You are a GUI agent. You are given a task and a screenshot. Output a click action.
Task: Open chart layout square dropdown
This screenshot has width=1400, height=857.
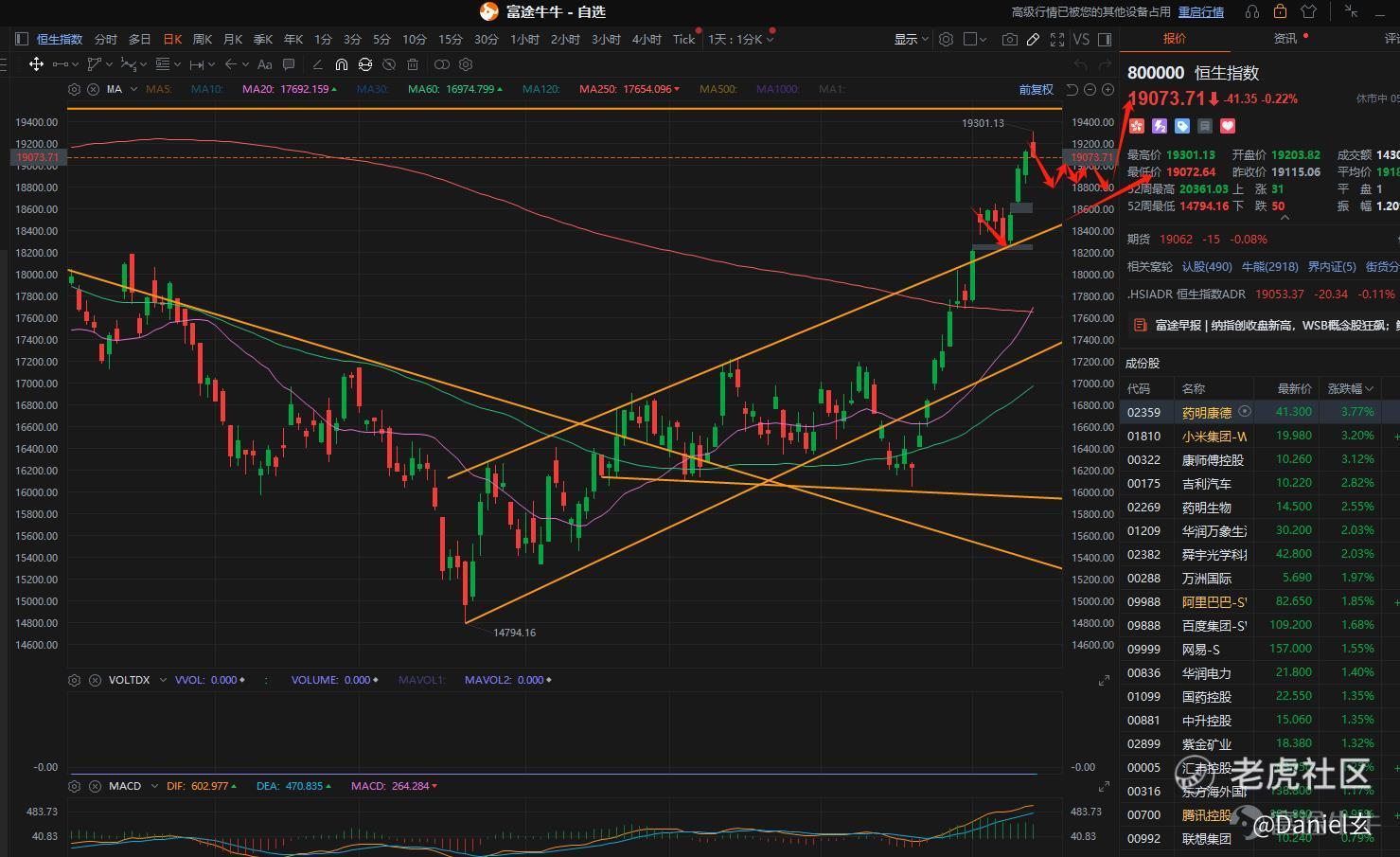pos(975,39)
